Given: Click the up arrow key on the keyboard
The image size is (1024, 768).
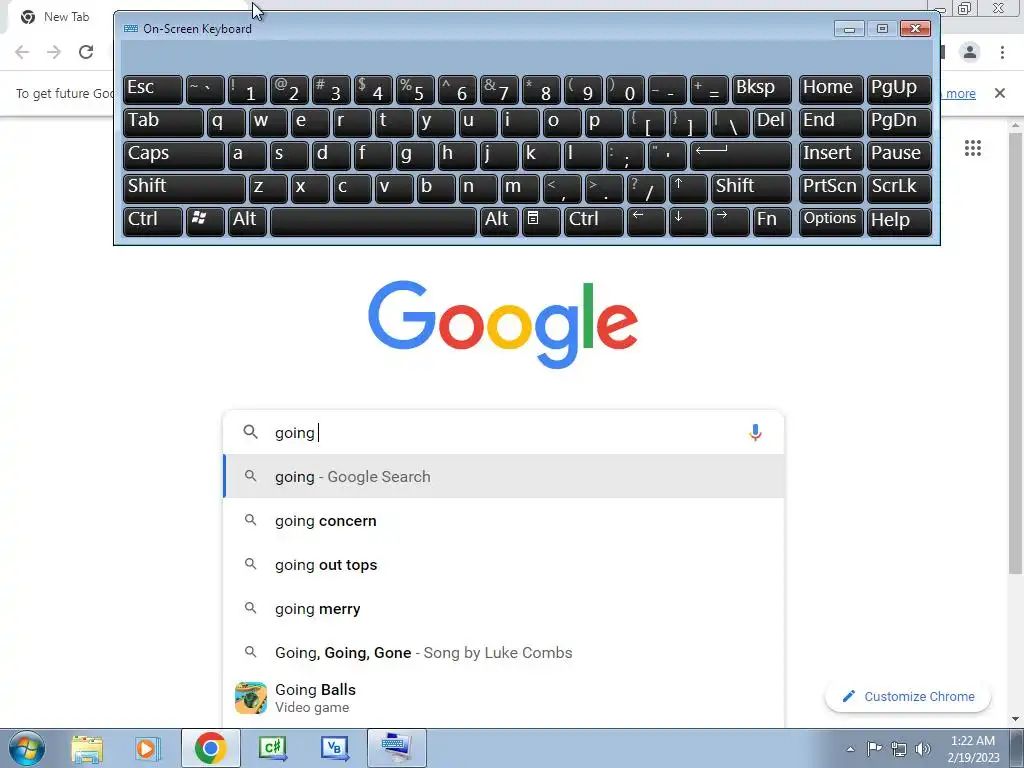Looking at the screenshot, I should (x=688, y=188).
